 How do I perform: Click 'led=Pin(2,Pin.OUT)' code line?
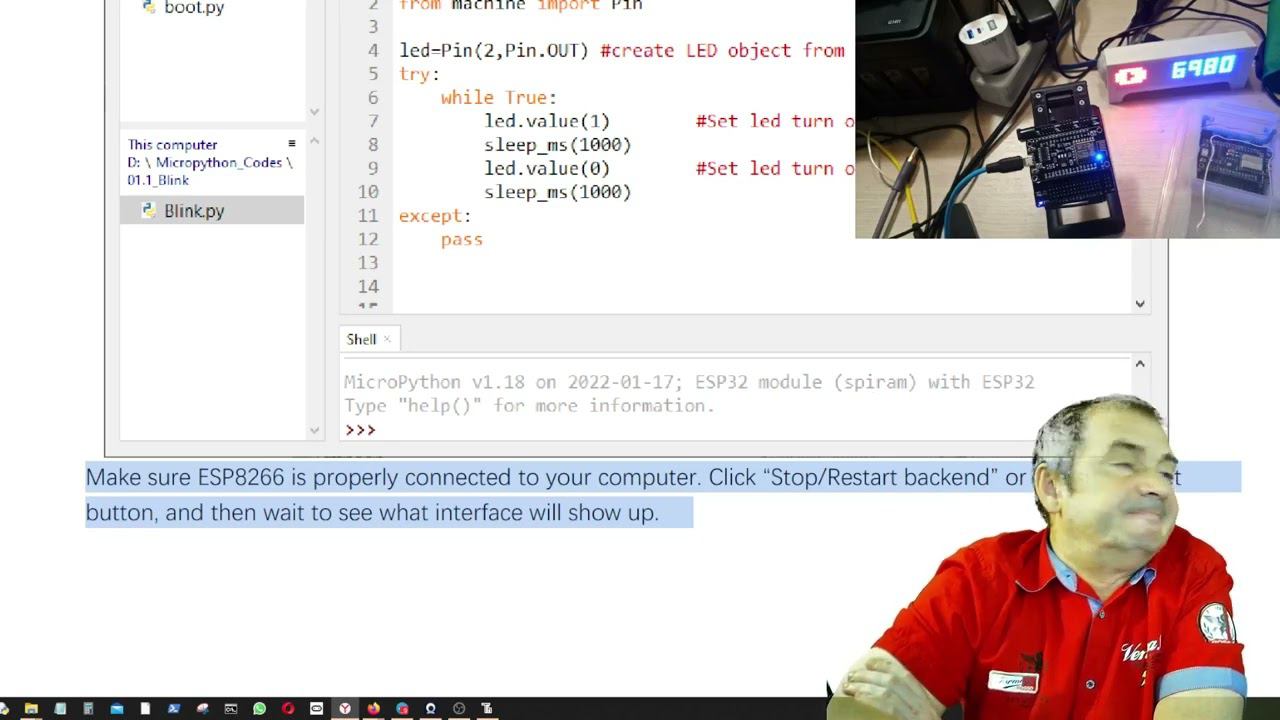494,50
